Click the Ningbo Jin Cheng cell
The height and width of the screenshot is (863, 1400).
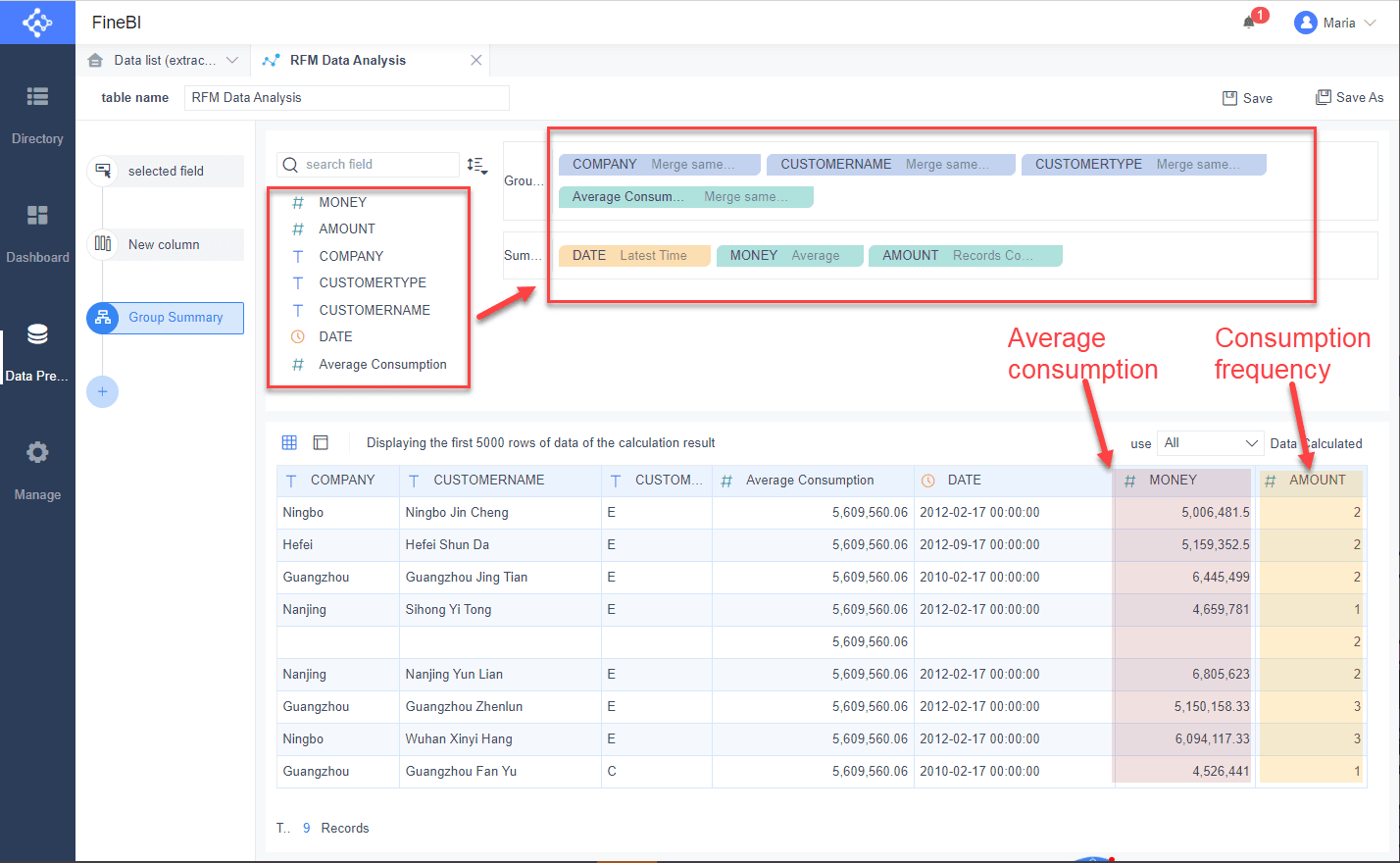click(500, 513)
